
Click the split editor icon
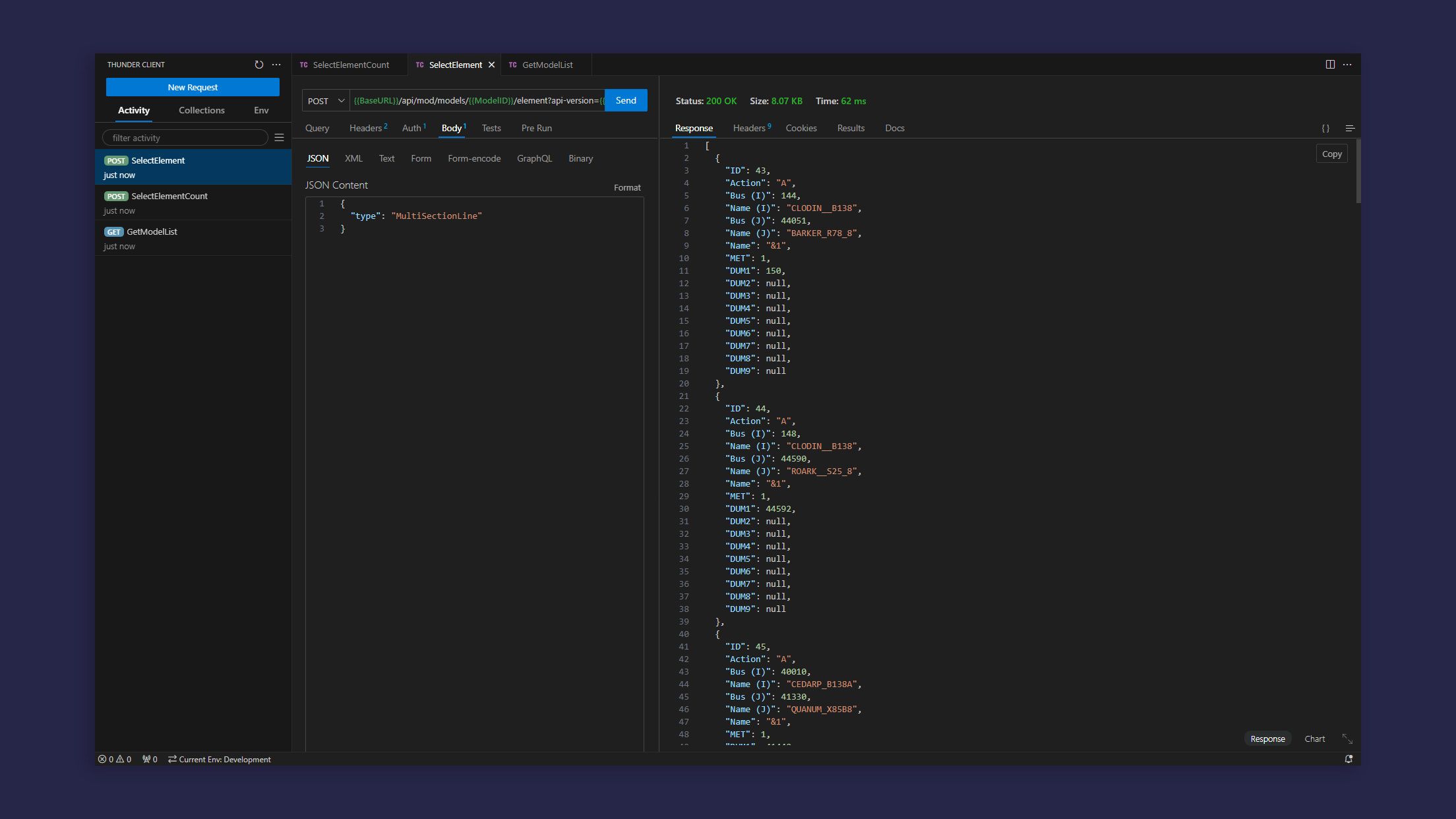1330,65
